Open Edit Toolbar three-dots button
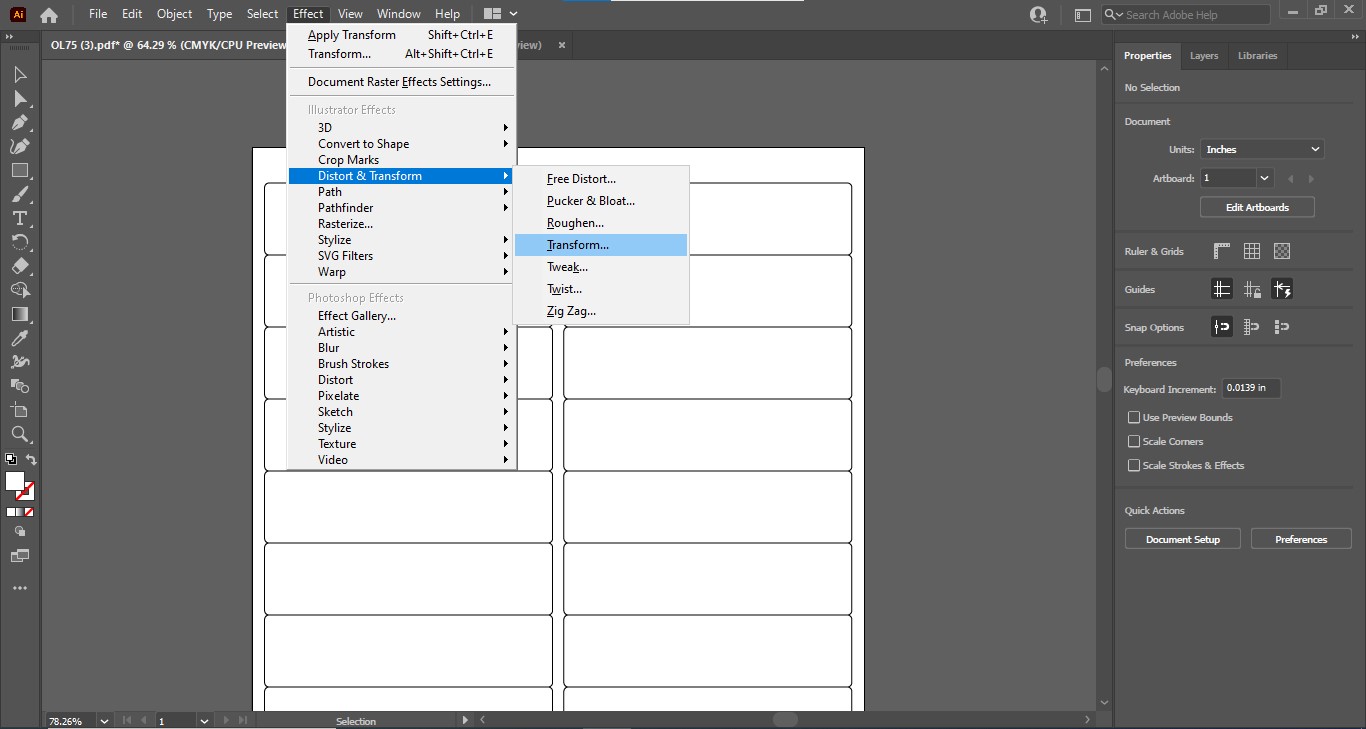The height and width of the screenshot is (729, 1366). click(x=20, y=588)
